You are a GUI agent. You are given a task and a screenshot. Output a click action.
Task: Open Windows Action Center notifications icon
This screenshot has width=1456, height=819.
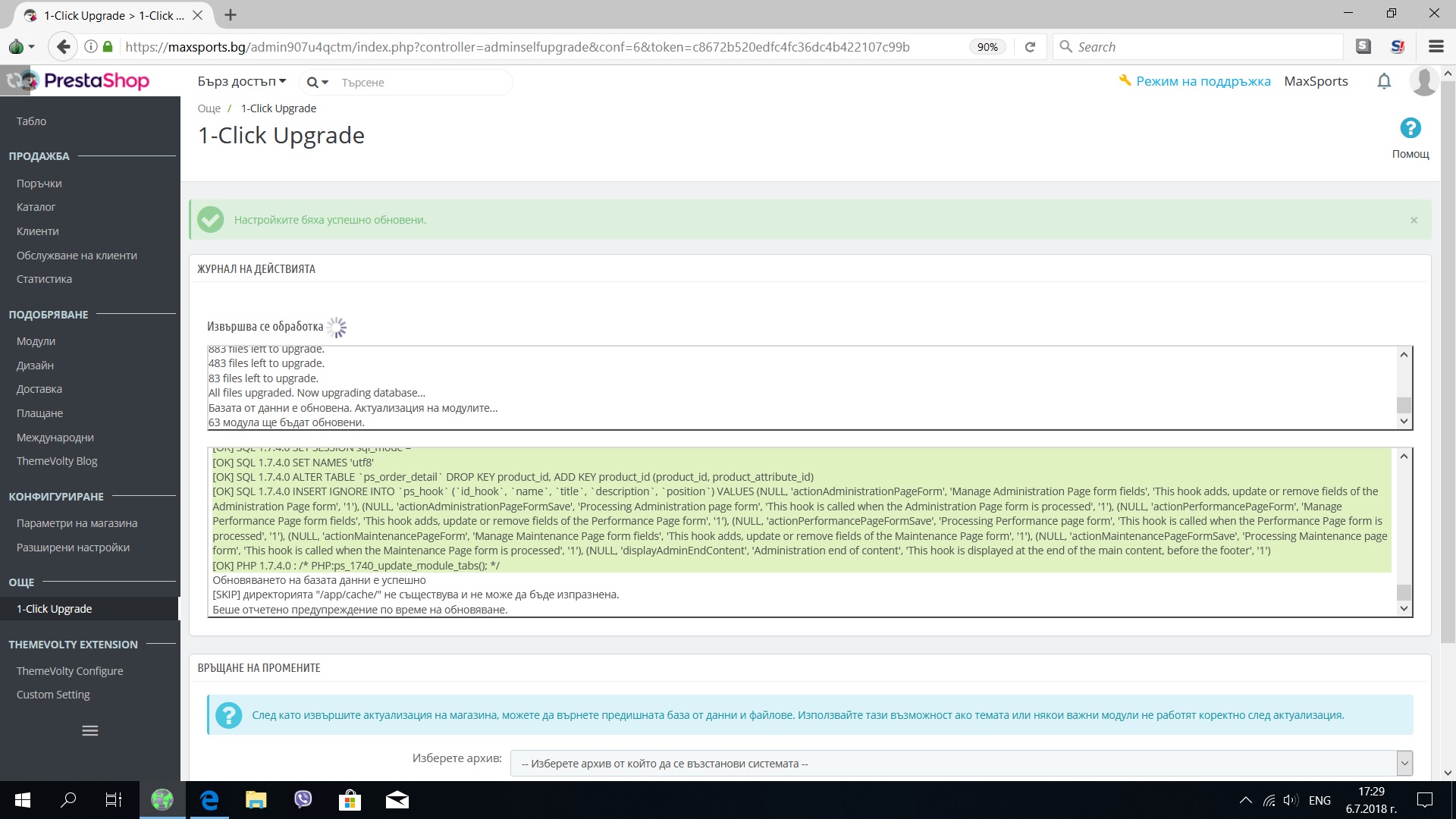pyautogui.click(x=1424, y=800)
